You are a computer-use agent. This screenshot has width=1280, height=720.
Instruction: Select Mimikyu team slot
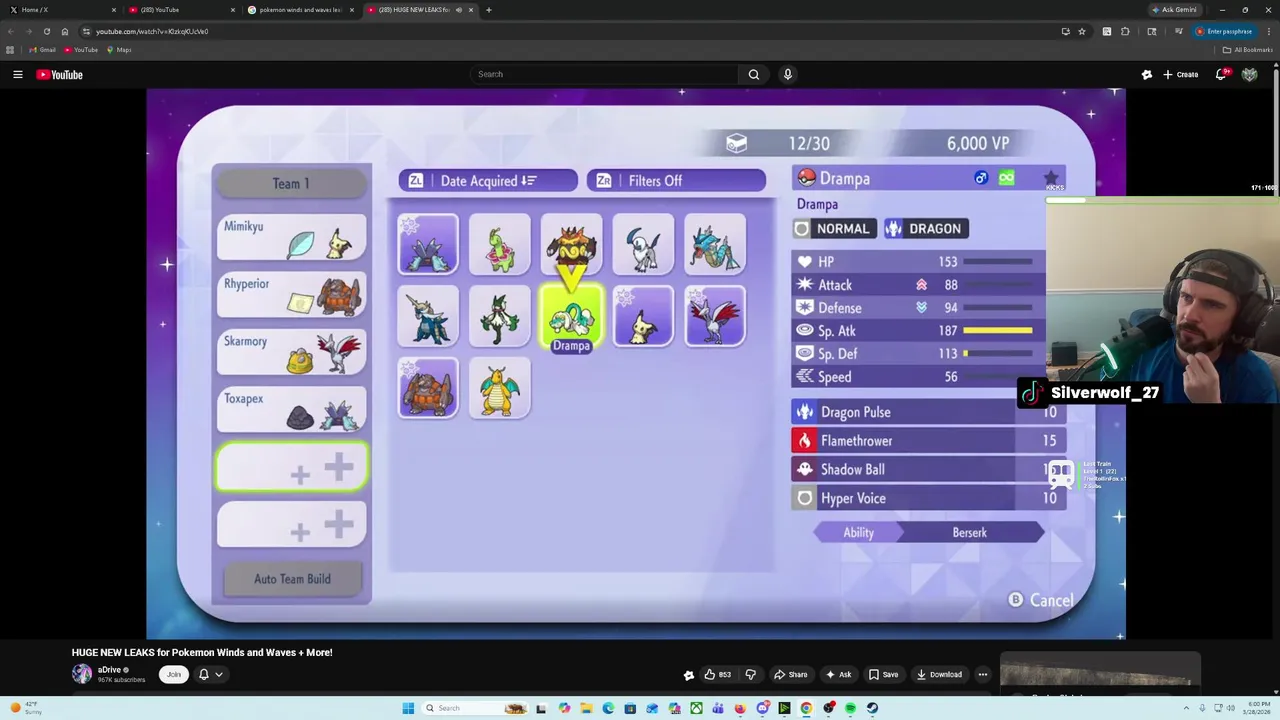pyautogui.click(x=292, y=239)
